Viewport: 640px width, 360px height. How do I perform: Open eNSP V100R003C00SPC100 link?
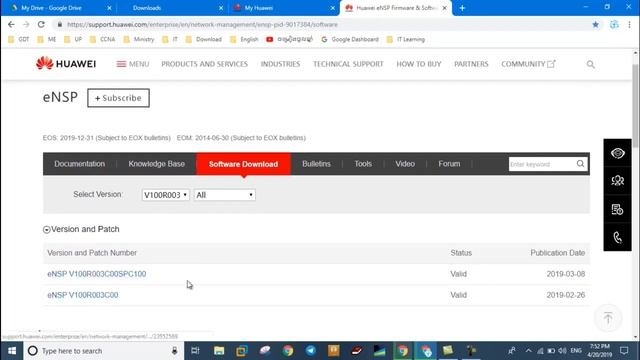coord(97,274)
